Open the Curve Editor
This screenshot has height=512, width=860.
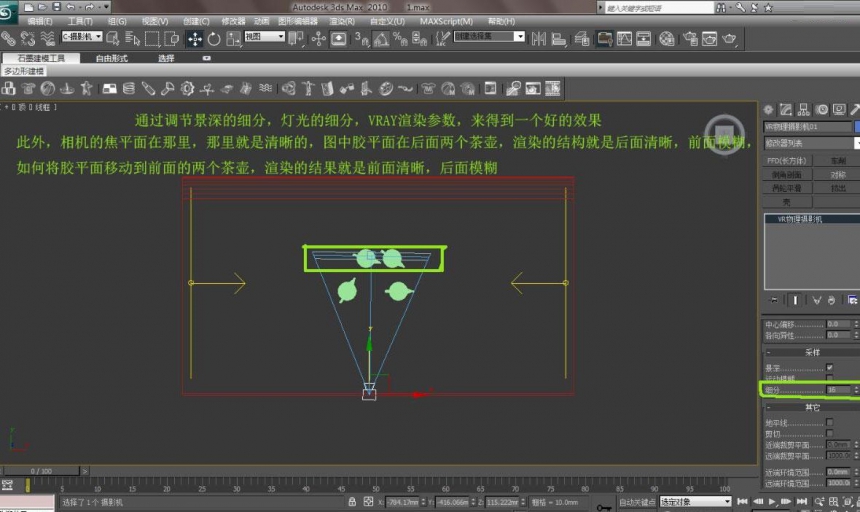click(624, 38)
